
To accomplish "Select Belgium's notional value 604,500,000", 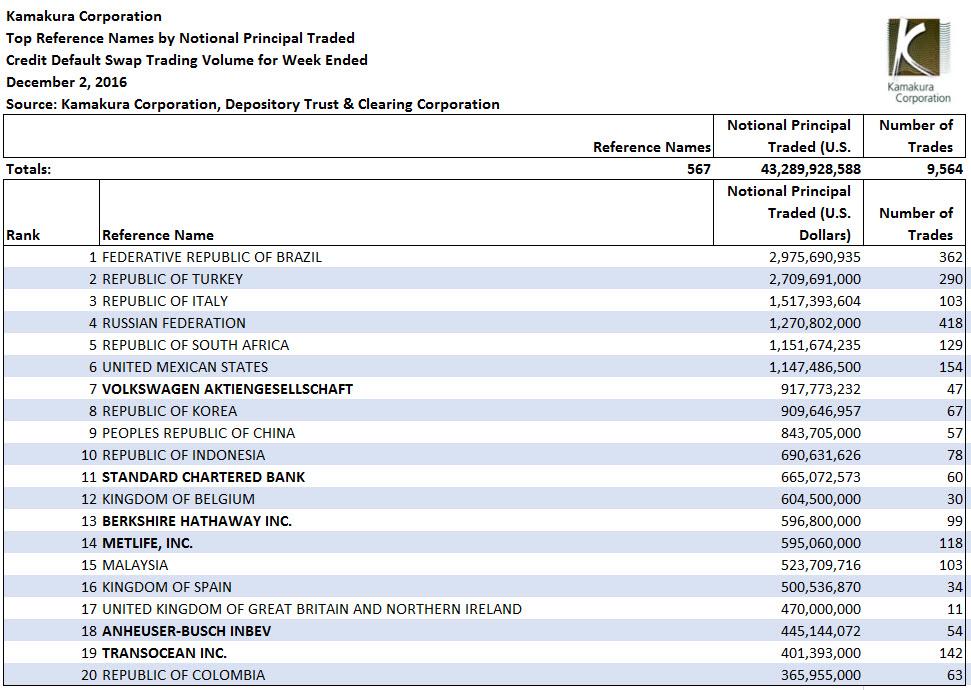I will (821, 499).
